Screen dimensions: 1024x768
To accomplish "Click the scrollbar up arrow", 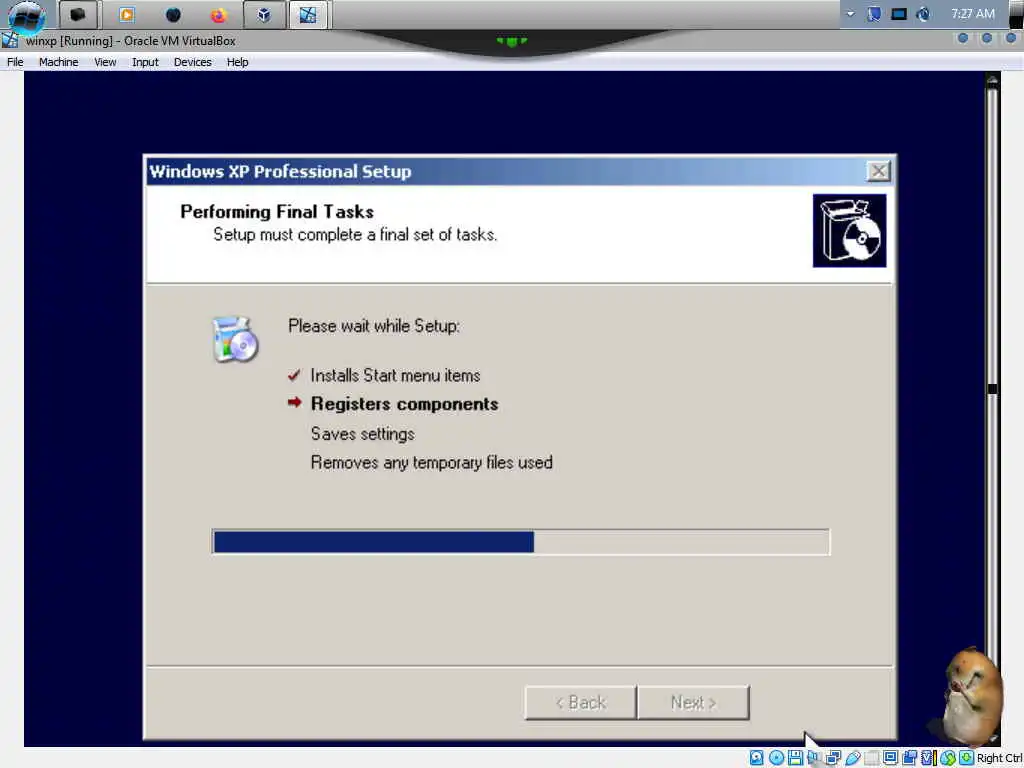I will (x=992, y=80).
